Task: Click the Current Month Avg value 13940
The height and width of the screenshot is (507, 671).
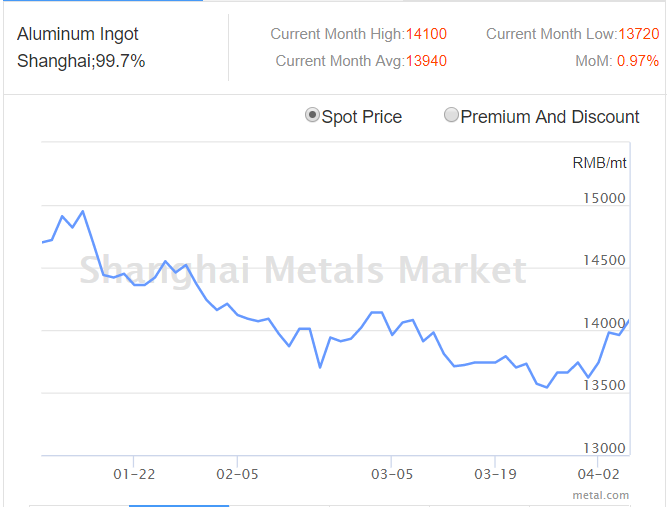Action: (426, 61)
